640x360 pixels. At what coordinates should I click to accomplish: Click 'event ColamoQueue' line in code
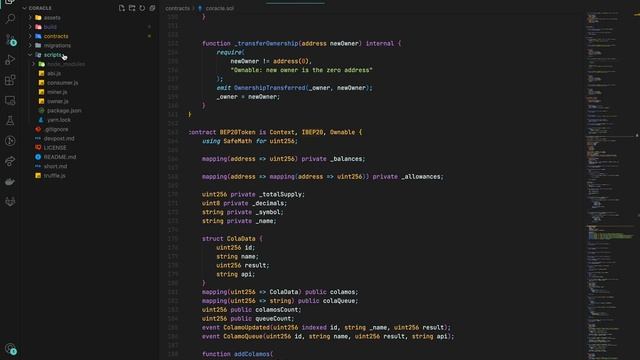(328, 336)
